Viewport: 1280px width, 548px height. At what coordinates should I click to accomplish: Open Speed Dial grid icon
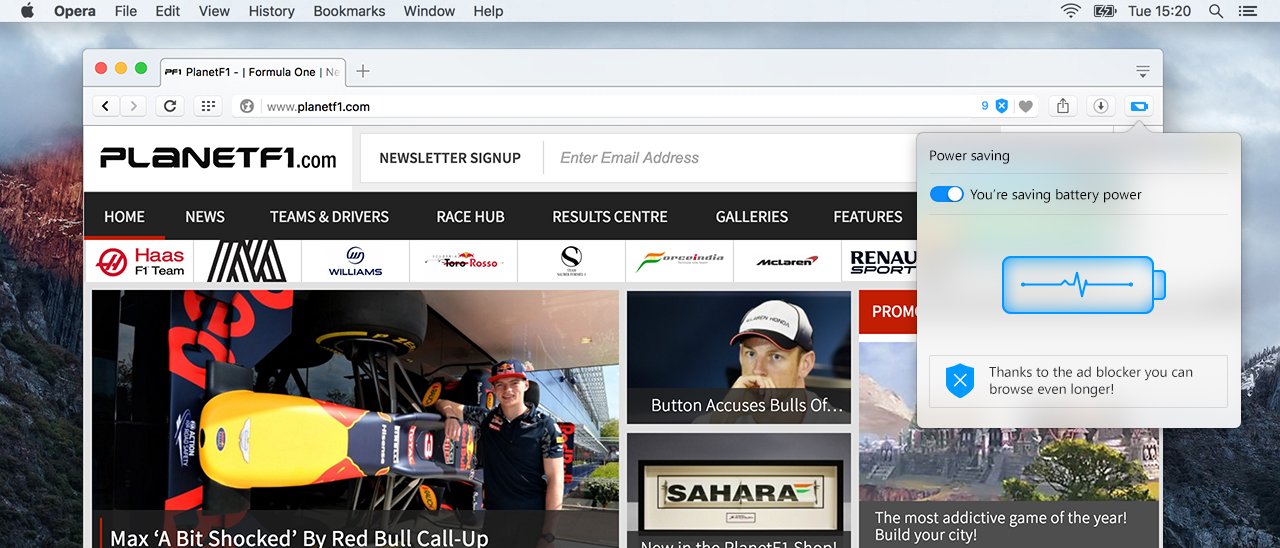pos(207,106)
